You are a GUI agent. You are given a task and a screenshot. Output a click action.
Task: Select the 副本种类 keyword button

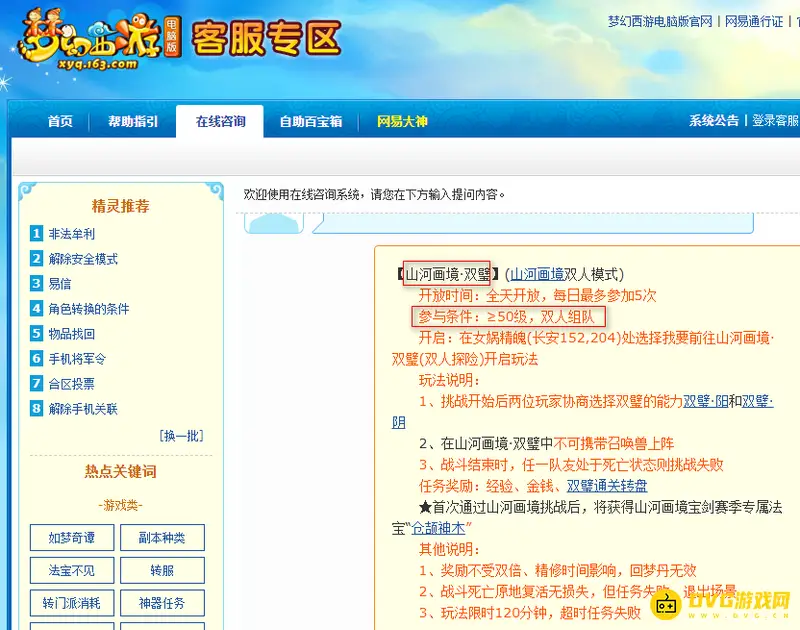point(162,538)
